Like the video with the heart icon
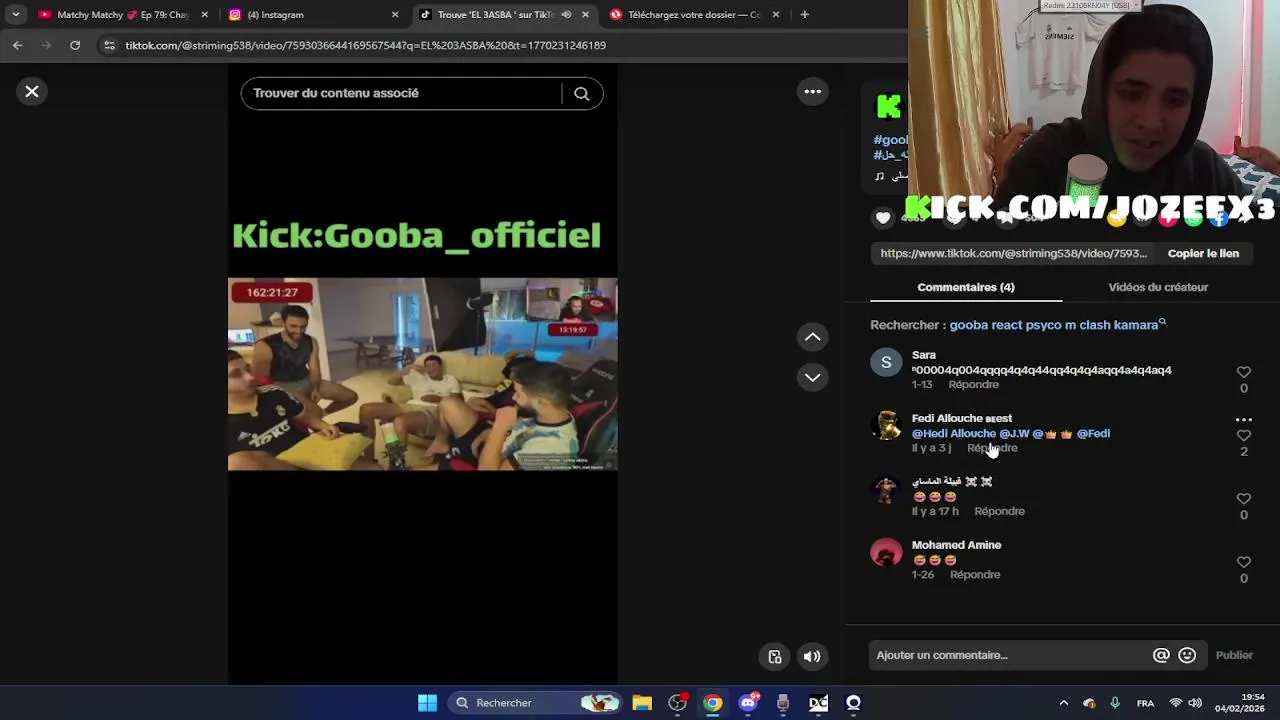 883,217
